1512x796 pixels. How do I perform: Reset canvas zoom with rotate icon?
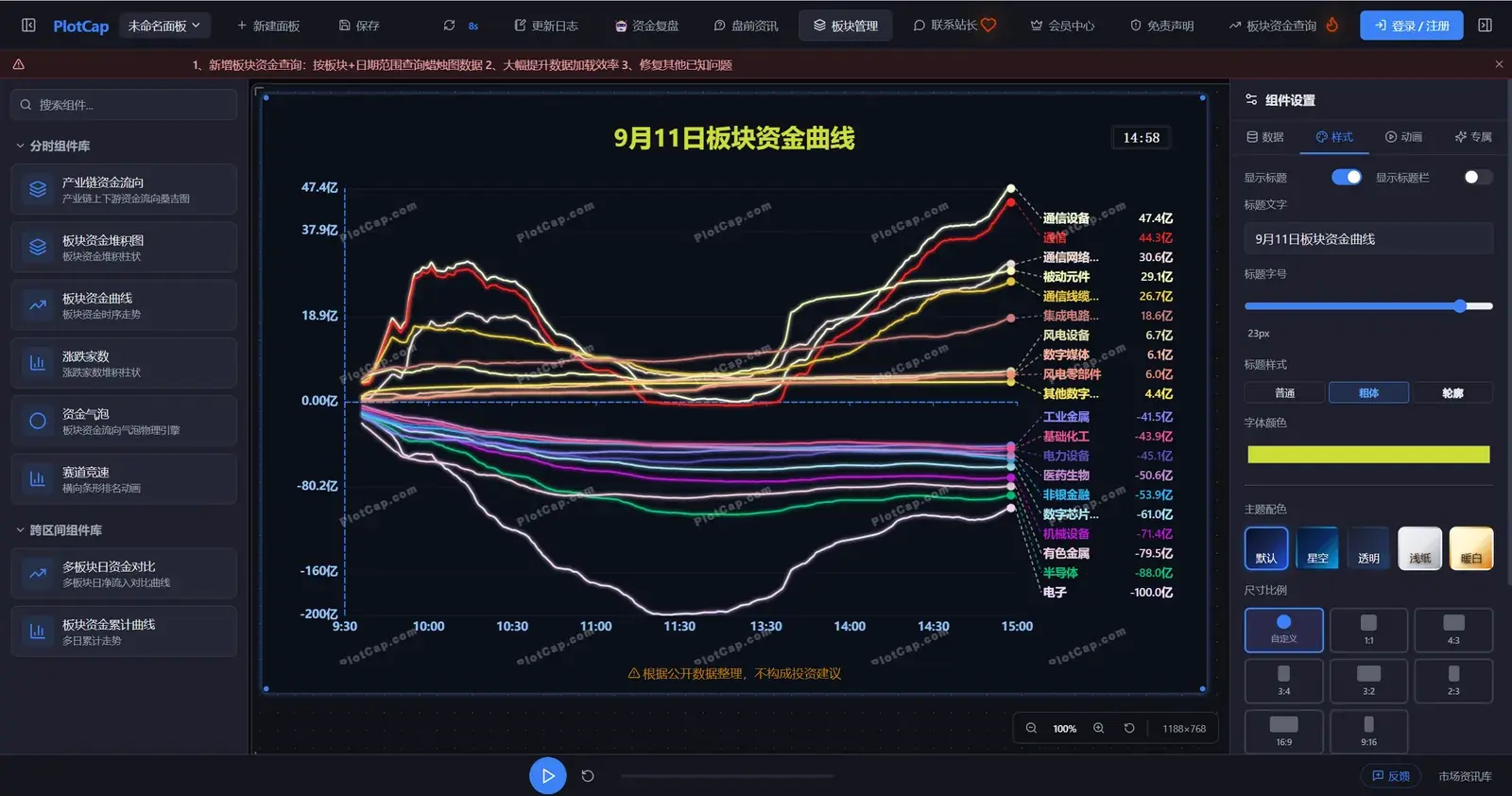1129,728
